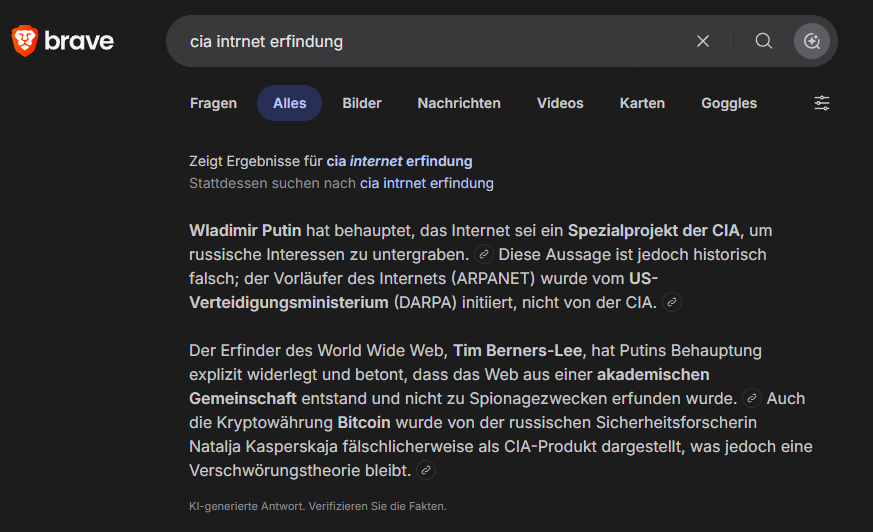The height and width of the screenshot is (532, 873).
Task: Open the source link icon after 'von der CIA.'
Action: tap(672, 302)
